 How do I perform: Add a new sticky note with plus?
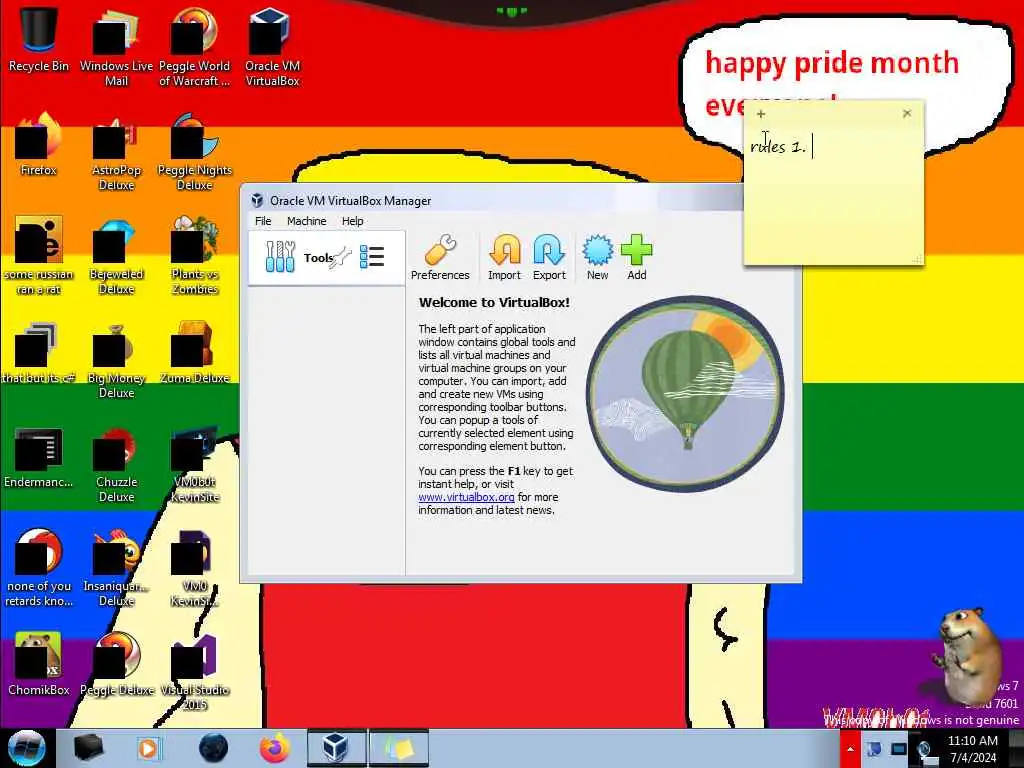pyautogui.click(x=761, y=114)
